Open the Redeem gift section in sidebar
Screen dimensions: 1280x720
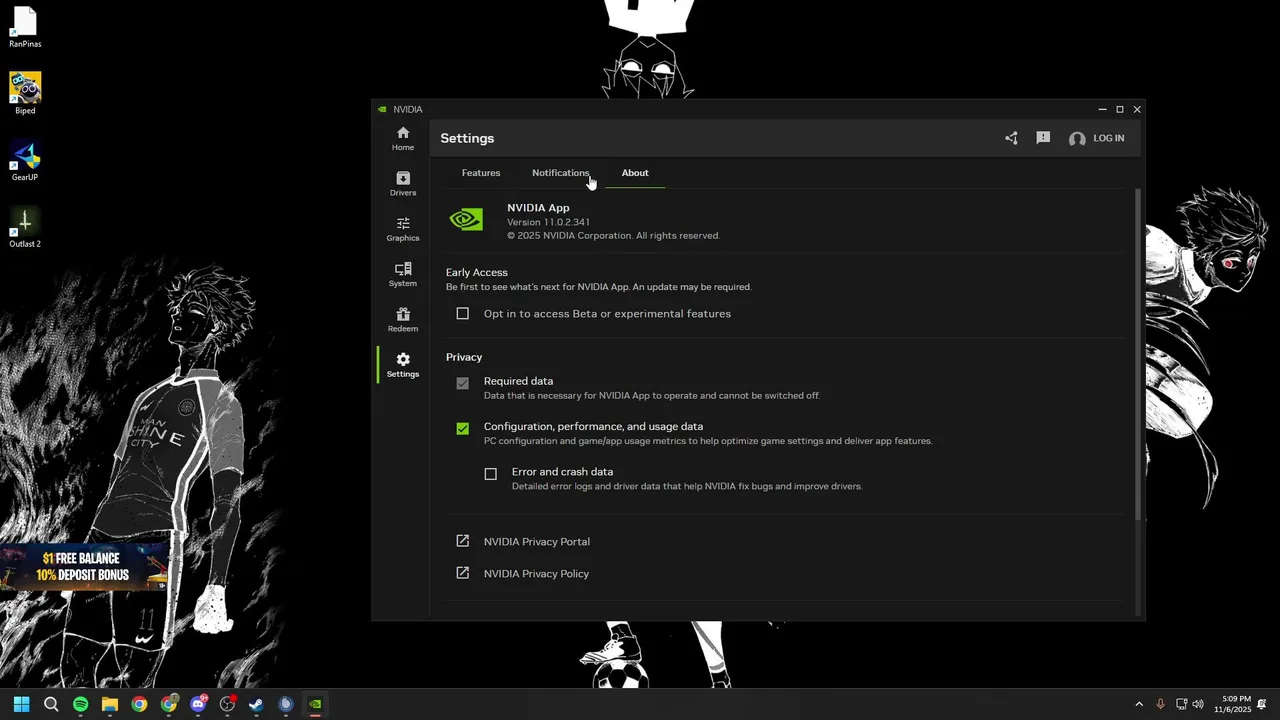click(x=403, y=320)
